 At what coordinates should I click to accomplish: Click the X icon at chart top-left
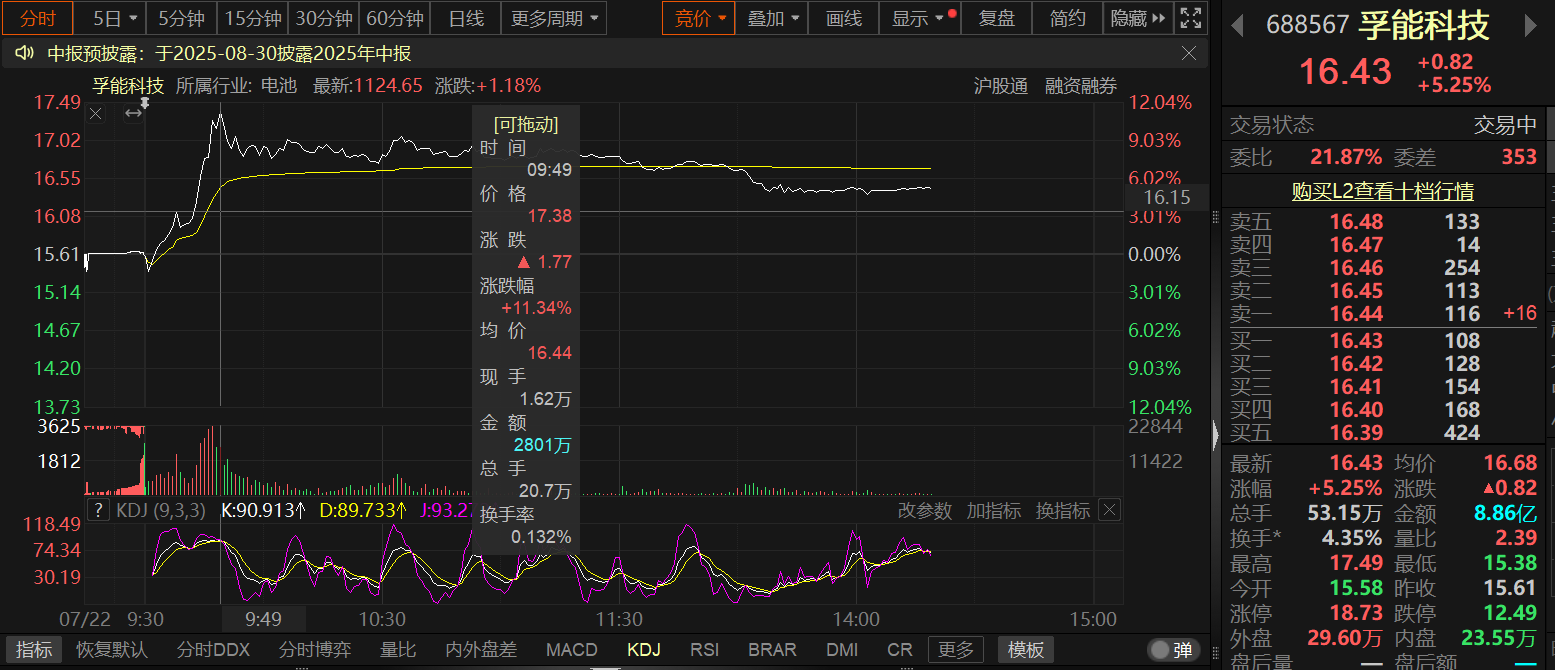[96, 114]
